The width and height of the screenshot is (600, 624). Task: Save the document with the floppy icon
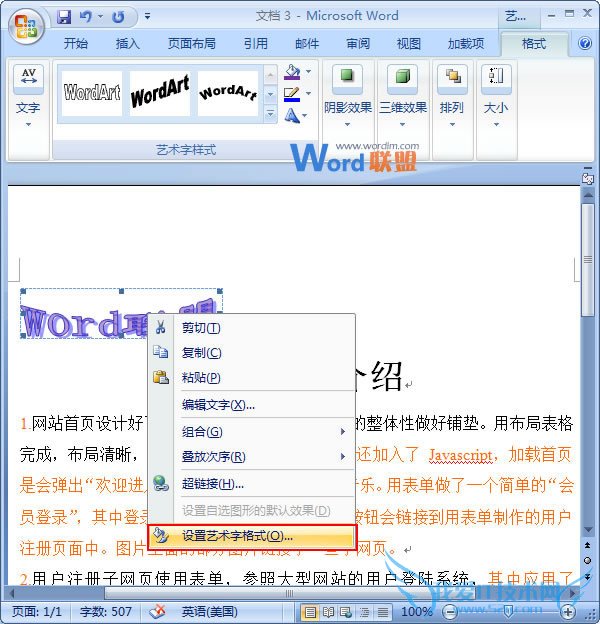coord(64,16)
